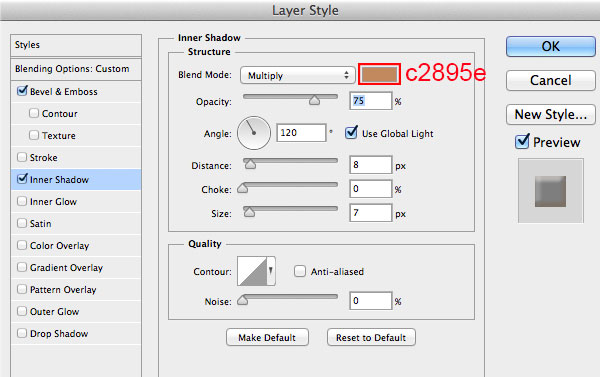The image size is (600, 377).
Task: Select the Pattern Overlay settings label
Action: 63,290
